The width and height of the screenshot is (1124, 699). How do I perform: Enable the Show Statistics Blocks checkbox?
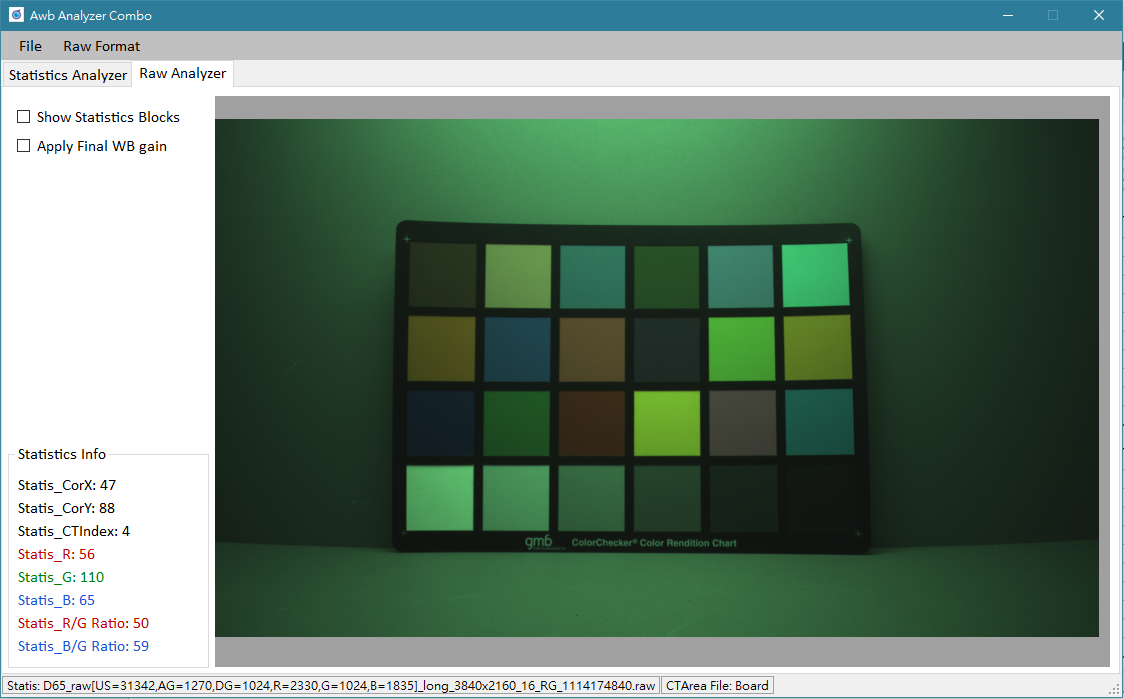coord(24,117)
